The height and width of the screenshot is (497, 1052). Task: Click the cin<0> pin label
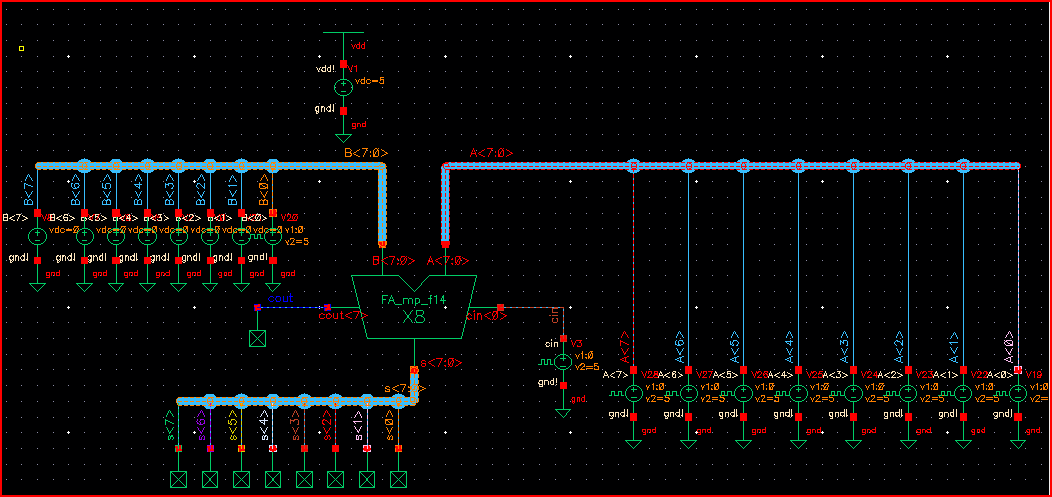pos(486,315)
